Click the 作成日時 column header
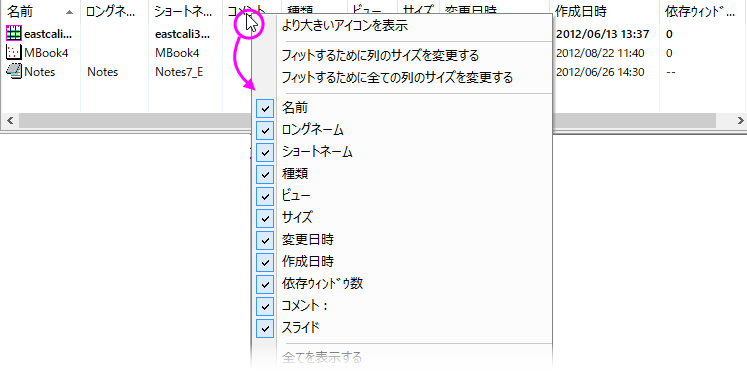Viewport: 747px width, 374px height. pyautogui.click(x=604, y=12)
